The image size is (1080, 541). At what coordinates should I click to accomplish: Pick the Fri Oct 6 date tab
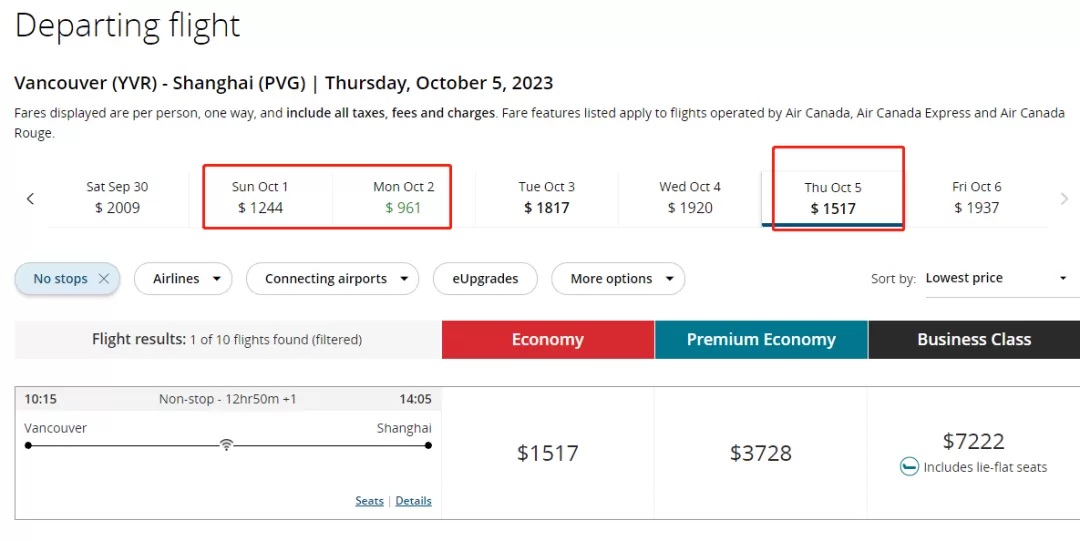pos(977,198)
